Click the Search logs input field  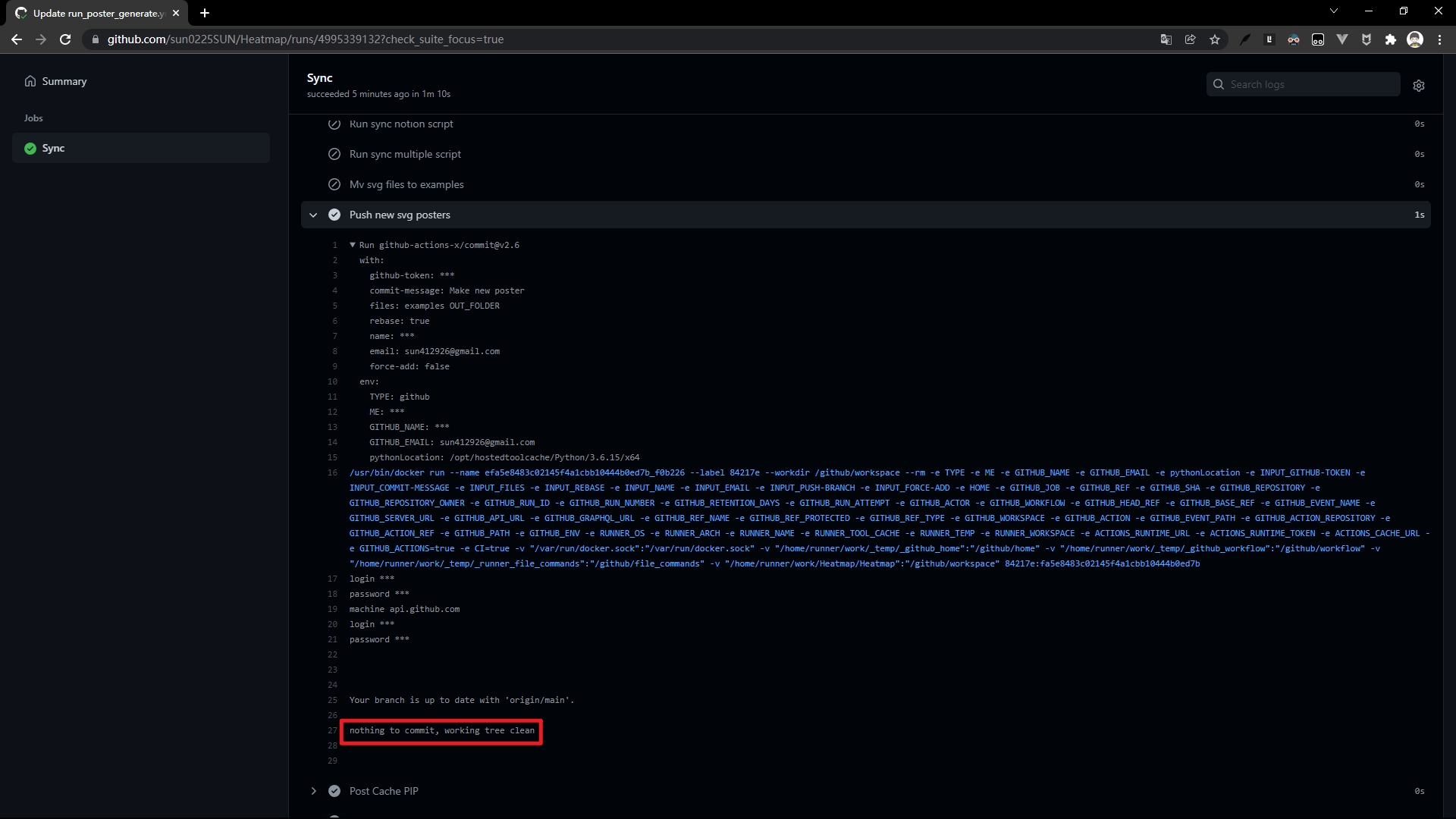[1312, 84]
